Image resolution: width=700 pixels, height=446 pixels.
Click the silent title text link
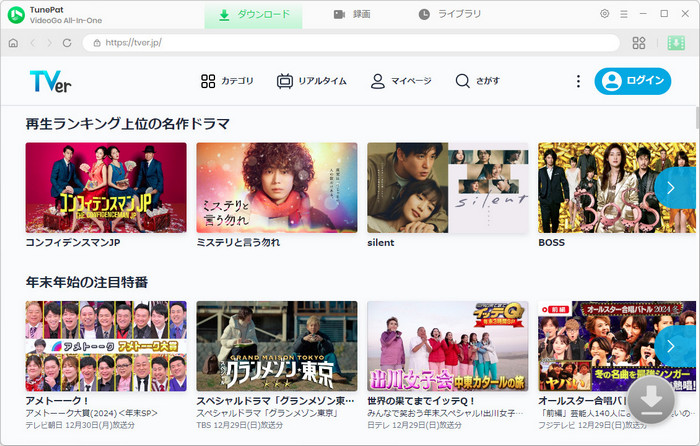(x=381, y=242)
